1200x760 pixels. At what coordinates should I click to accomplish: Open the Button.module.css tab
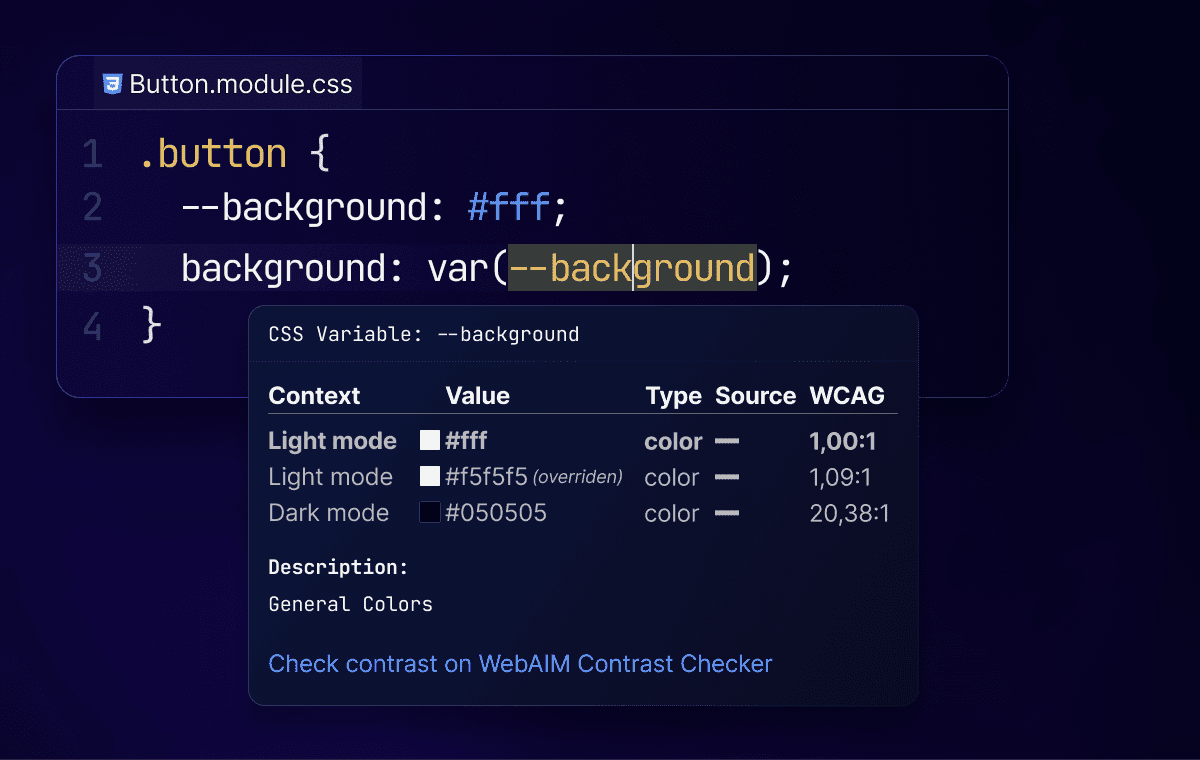click(x=240, y=84)
